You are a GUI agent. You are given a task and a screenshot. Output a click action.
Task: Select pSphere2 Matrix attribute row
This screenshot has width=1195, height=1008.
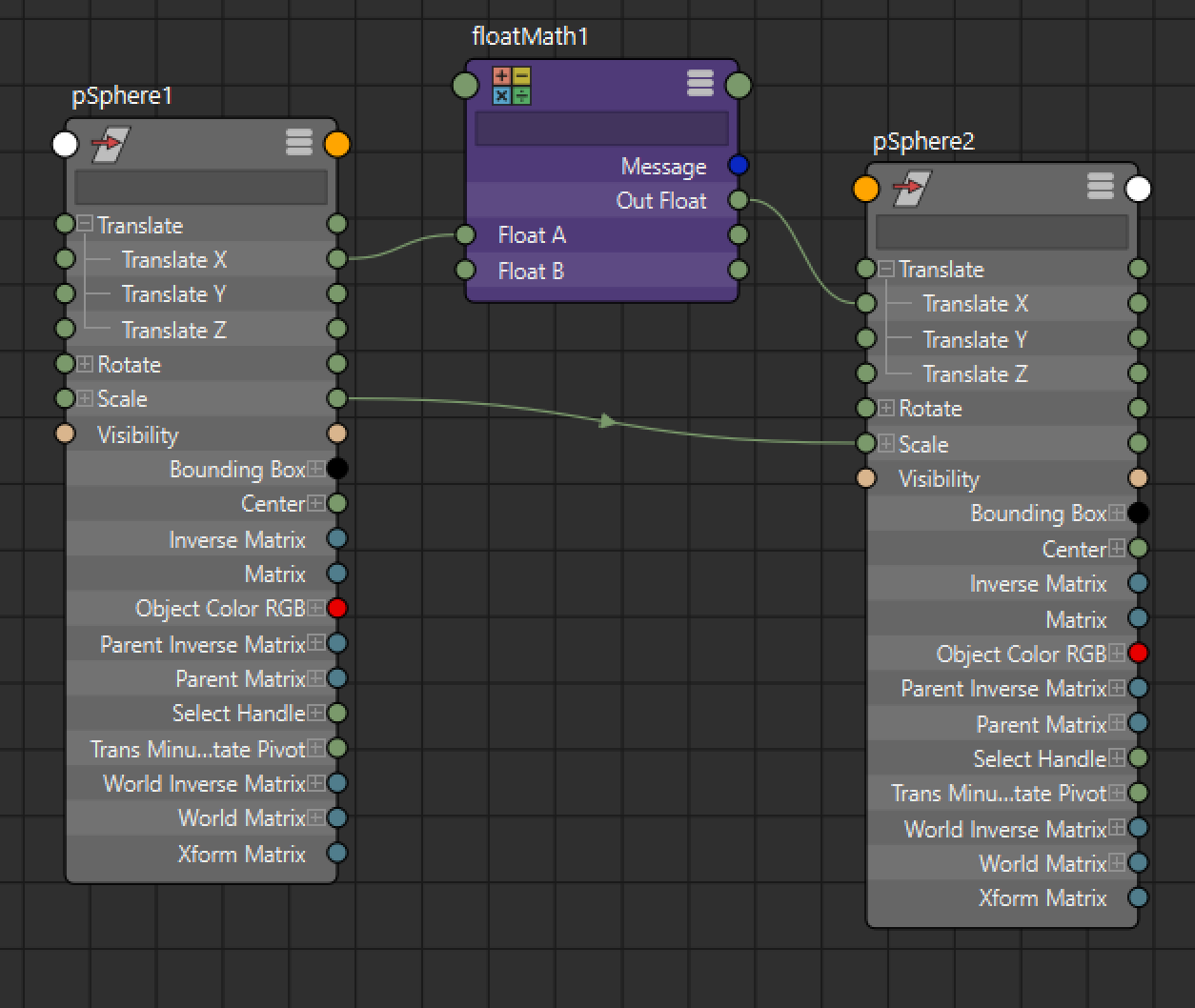1003,619
